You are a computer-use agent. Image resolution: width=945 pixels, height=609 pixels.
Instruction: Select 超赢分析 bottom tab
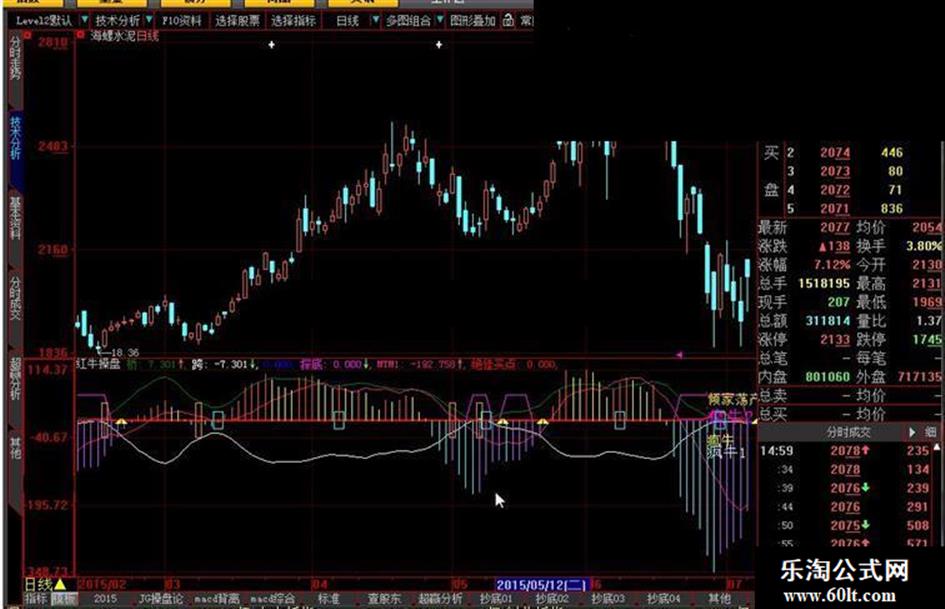(441, 599)
